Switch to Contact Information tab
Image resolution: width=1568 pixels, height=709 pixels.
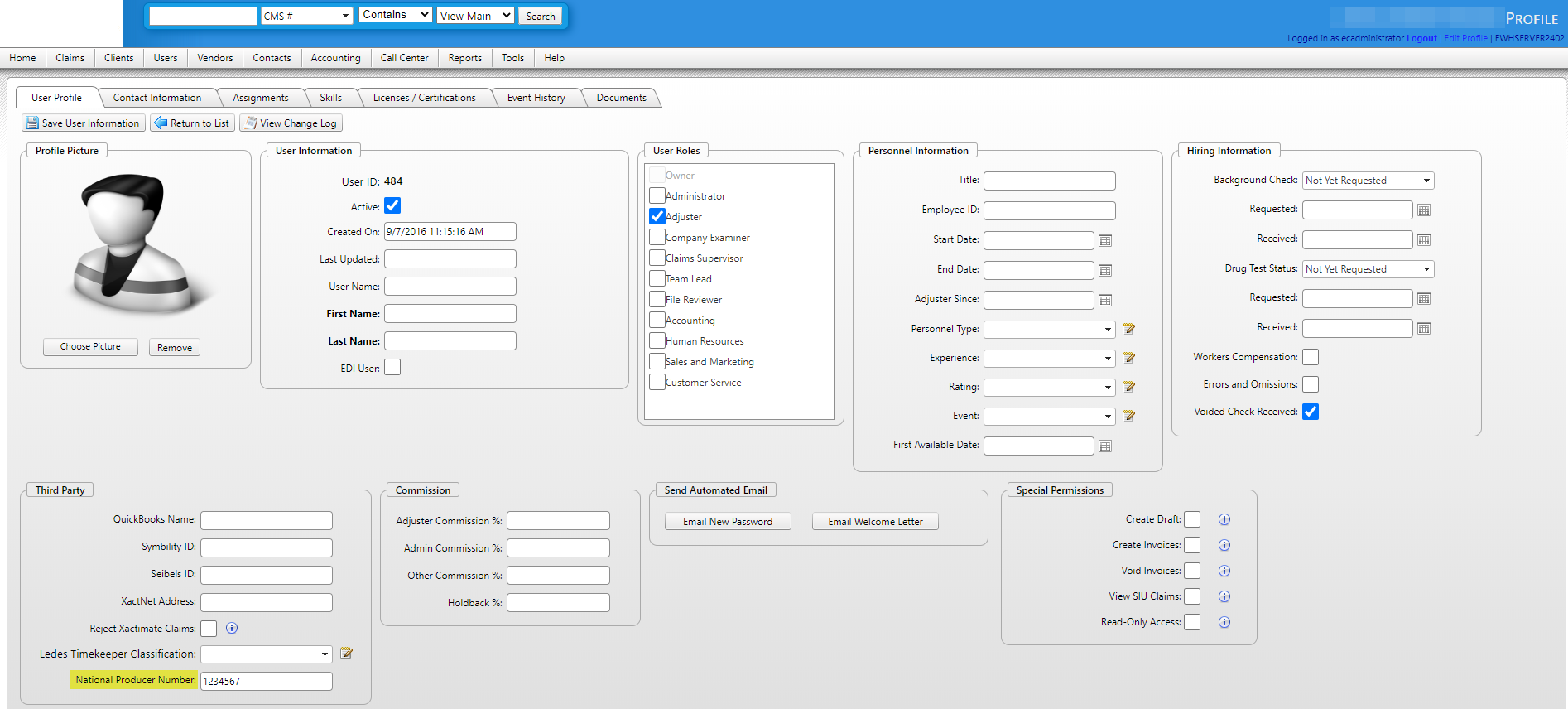pos(157,98)
